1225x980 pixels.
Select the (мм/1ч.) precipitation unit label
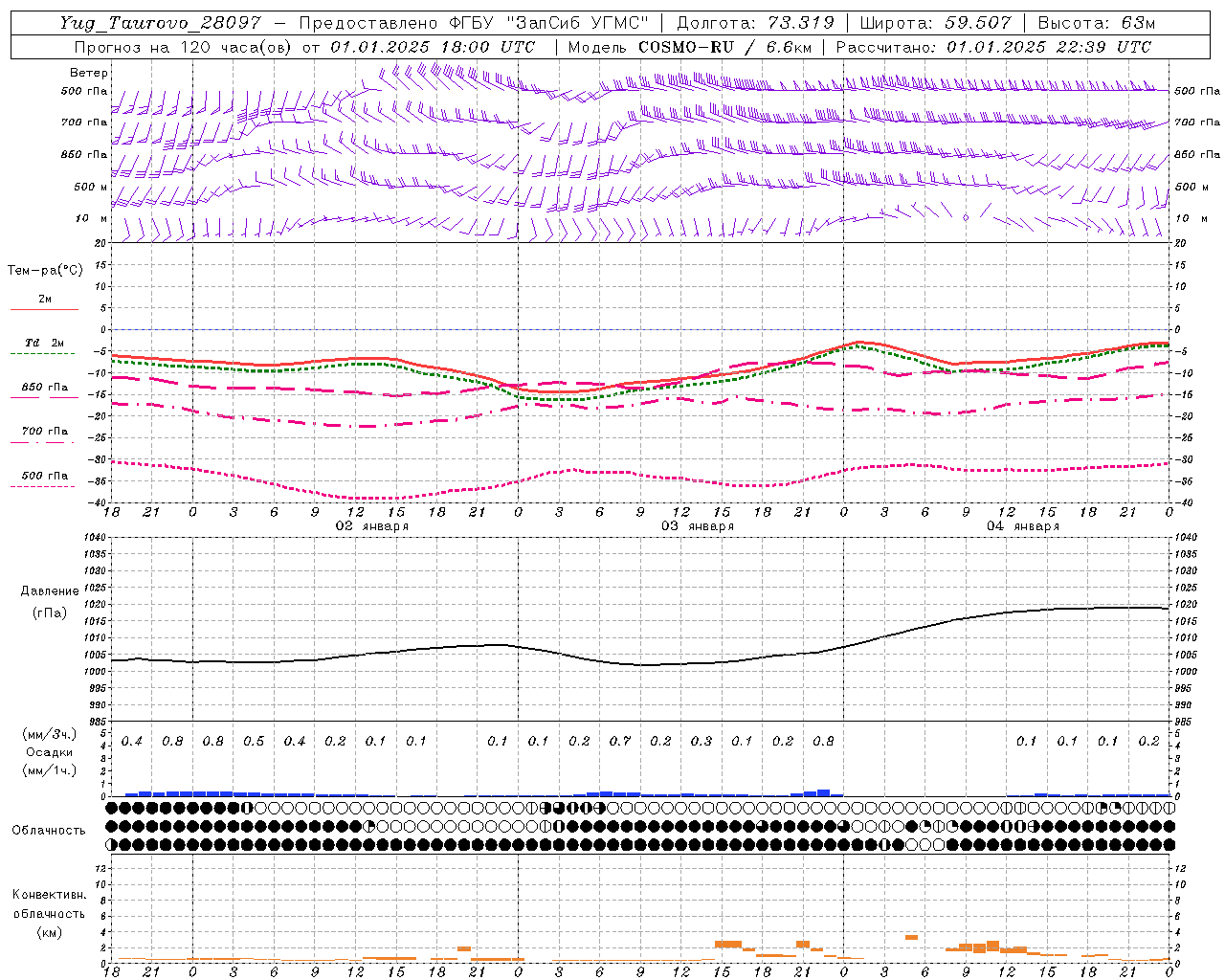pyautogui.click(x=49, y=770)
